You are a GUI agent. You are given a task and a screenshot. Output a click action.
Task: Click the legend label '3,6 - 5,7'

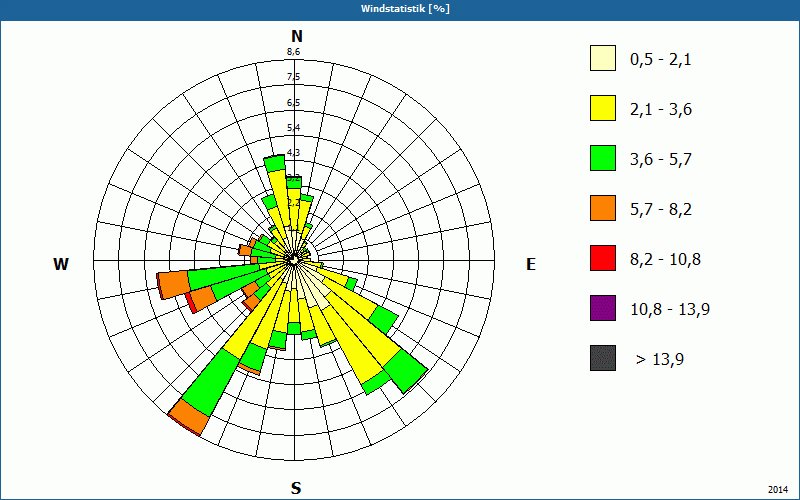661,160
